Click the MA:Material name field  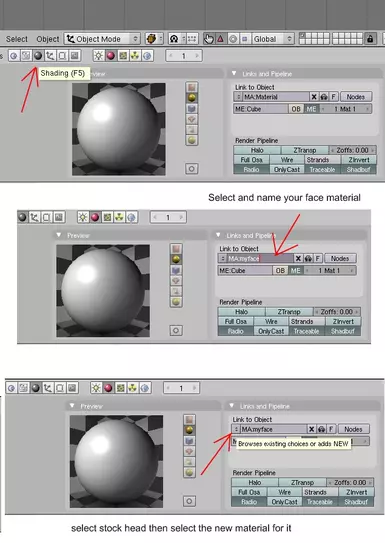[276, 97]
